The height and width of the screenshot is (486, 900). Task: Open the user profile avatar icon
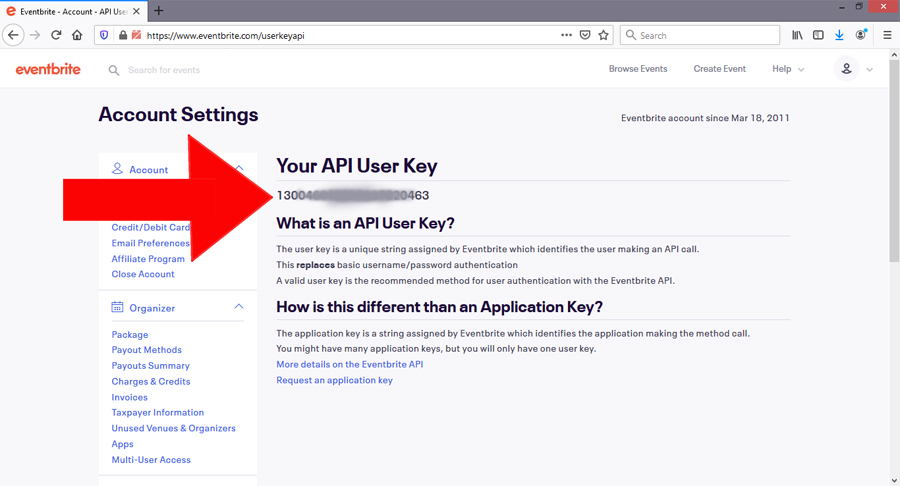click(846, 69)
